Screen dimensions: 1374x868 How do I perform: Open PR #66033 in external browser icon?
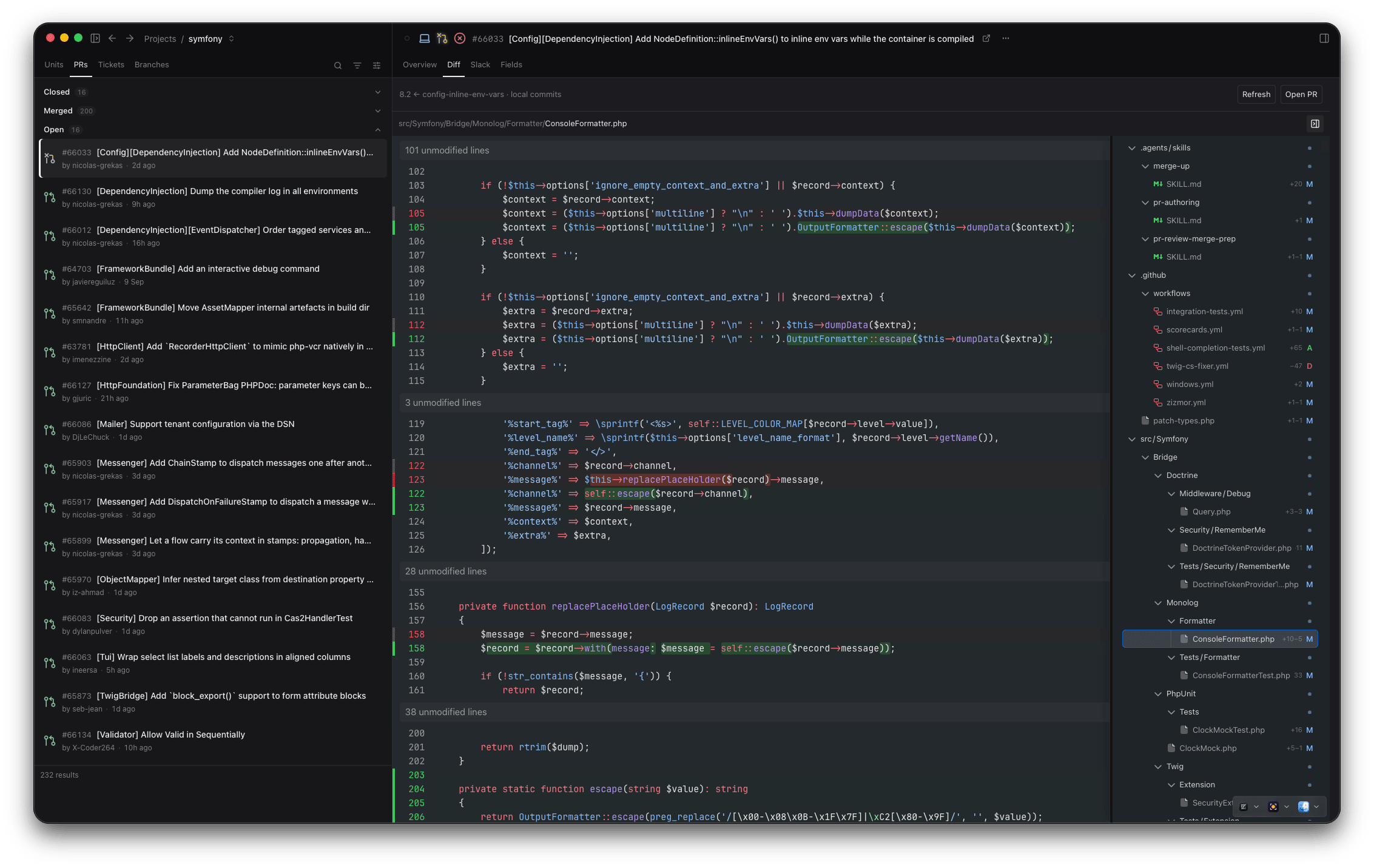coord(986,38)
